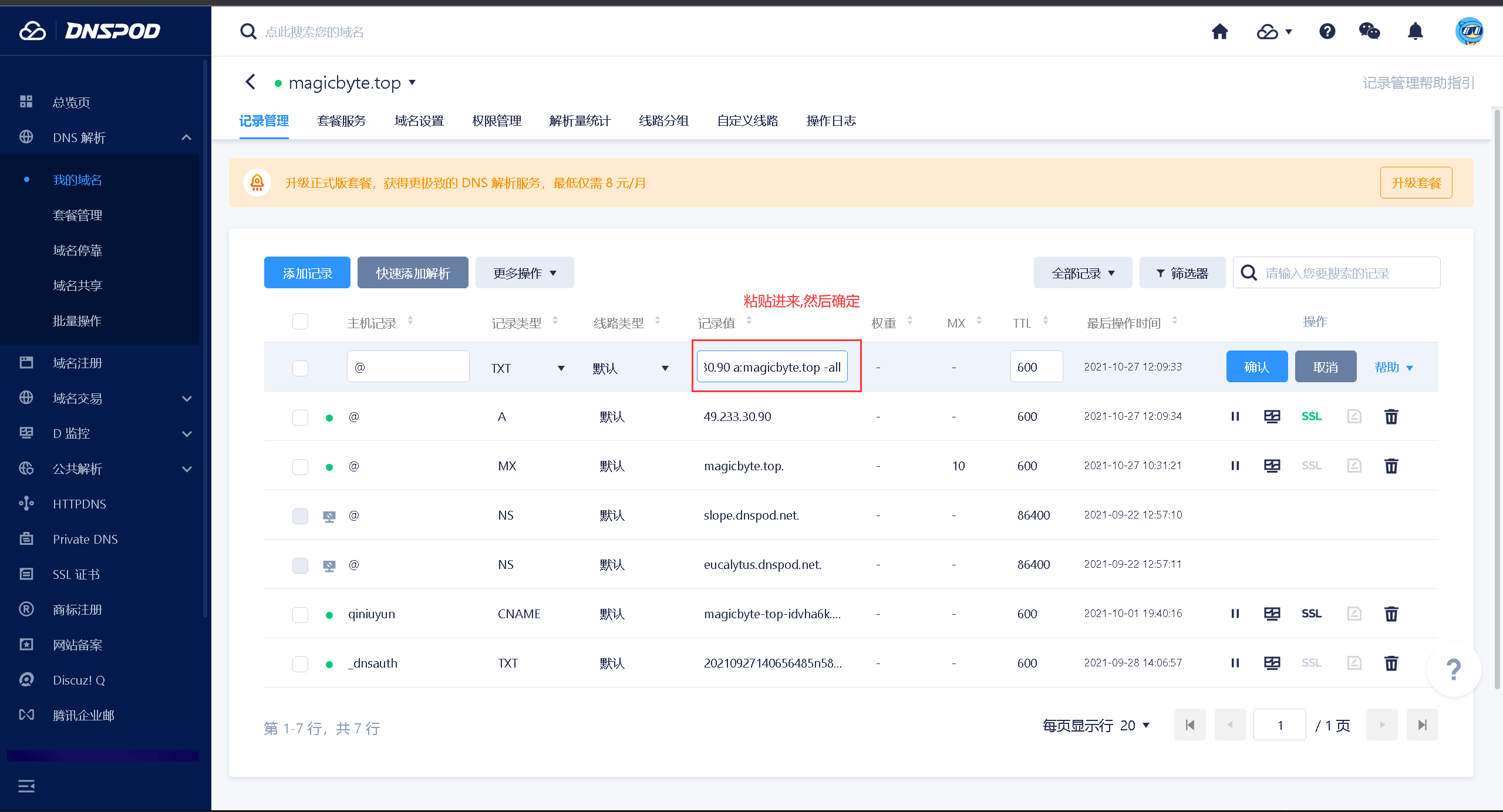1503x812 pixels.
Task: Expand the magicbyte.top domain switcher
Action: (x=412, y=82)
